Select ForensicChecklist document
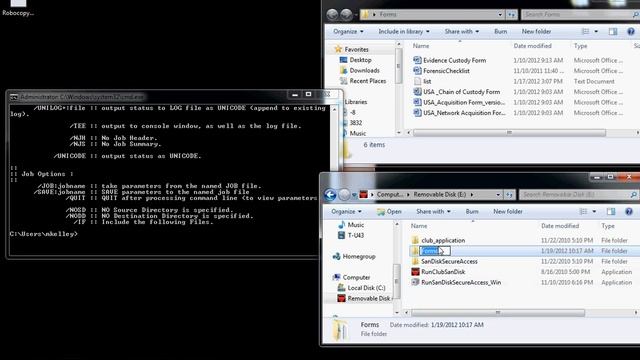The height and width of the screenshot is (360, 640). pos(446,71)
